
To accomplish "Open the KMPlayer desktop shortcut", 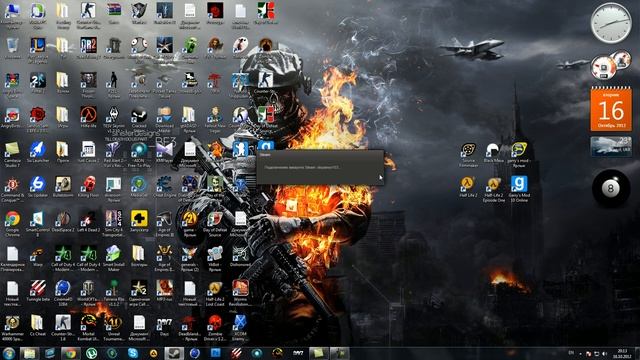I will tap(164, 150).
